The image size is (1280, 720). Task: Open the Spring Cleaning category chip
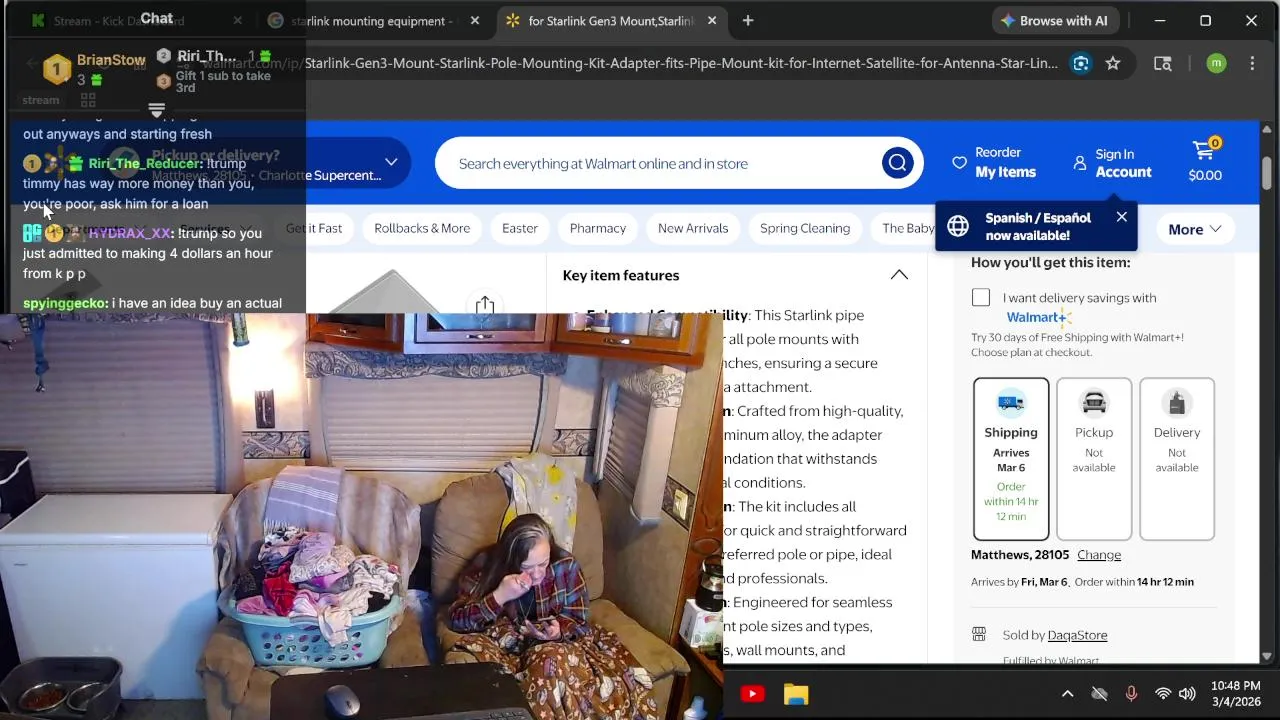[805, 228]
